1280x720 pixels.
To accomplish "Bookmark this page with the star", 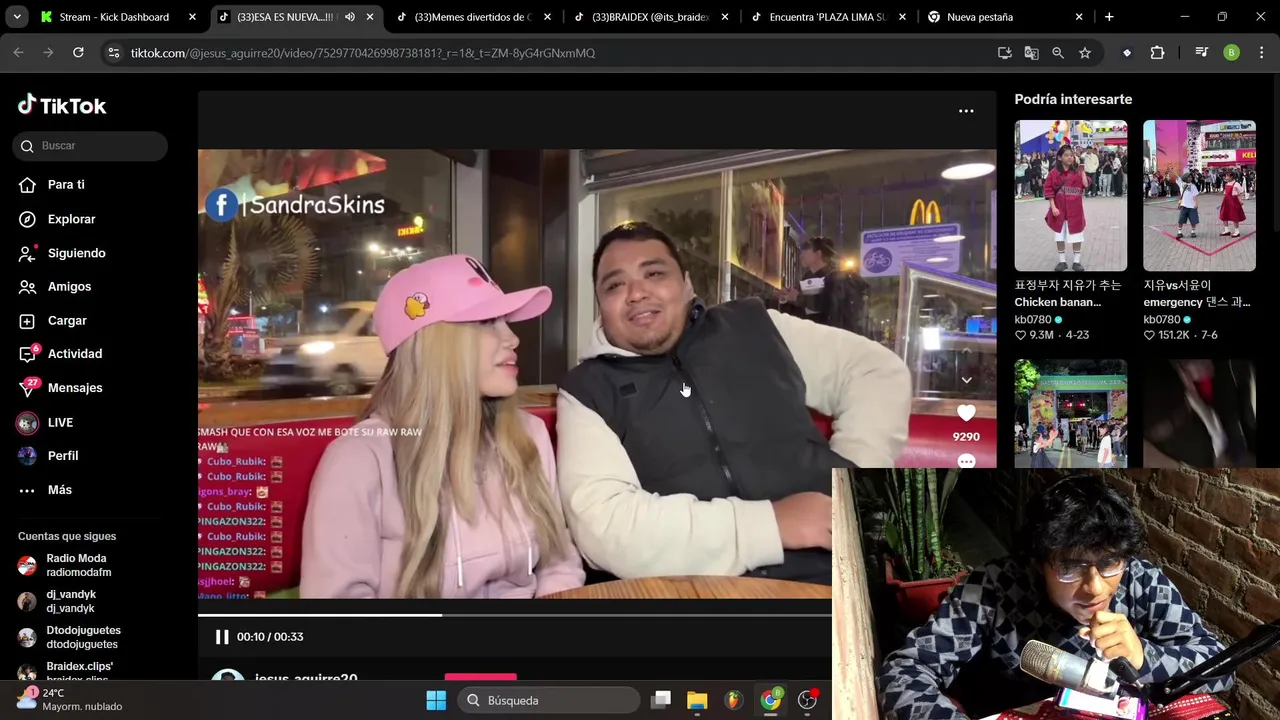I will point(1085,53).
